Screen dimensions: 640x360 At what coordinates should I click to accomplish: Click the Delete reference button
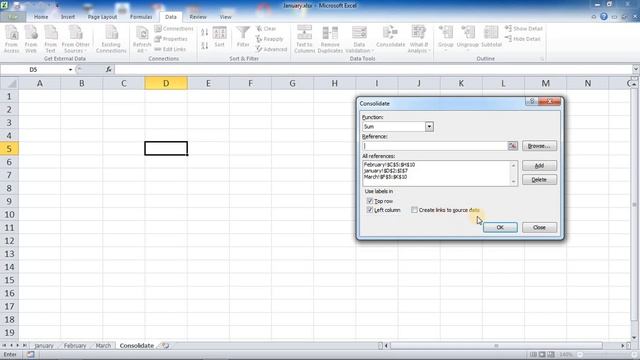pyautogui.click(x=539, y=180)
